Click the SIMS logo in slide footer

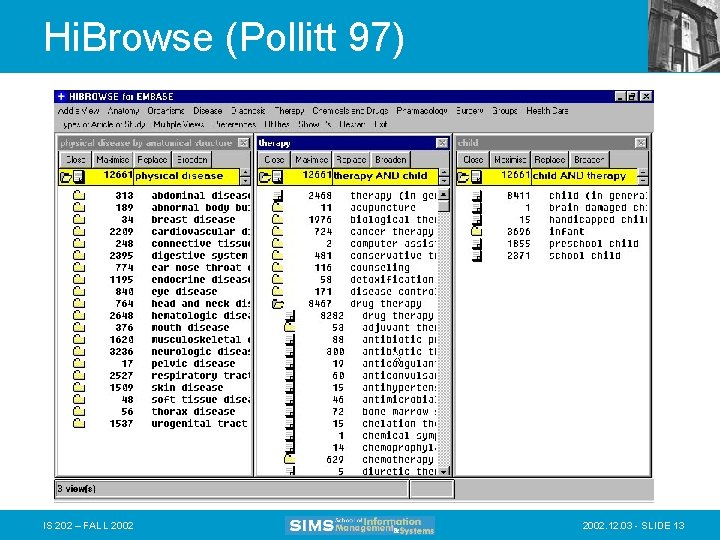pyautogui.click(x=360, y=525)
